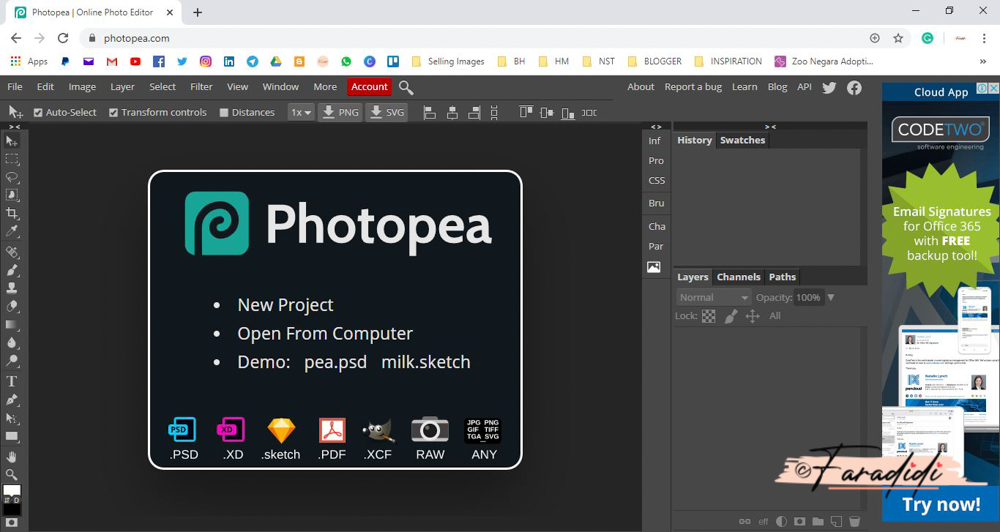Open the search magnifier in menu bar

point(406,87)
